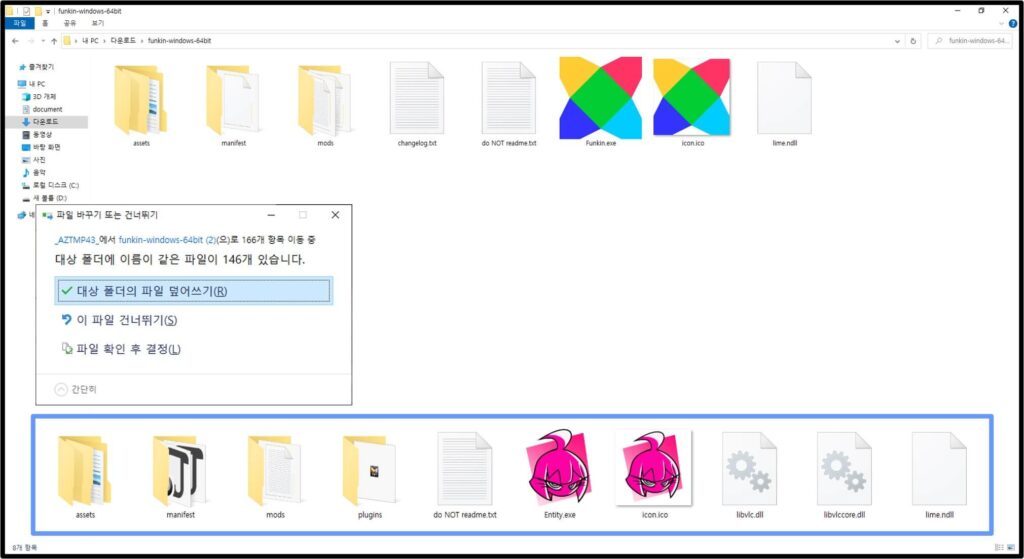Screen dimensions: 1024x559
Task: Open the manifest folder with blank page preview
Action: pos(233,103)
